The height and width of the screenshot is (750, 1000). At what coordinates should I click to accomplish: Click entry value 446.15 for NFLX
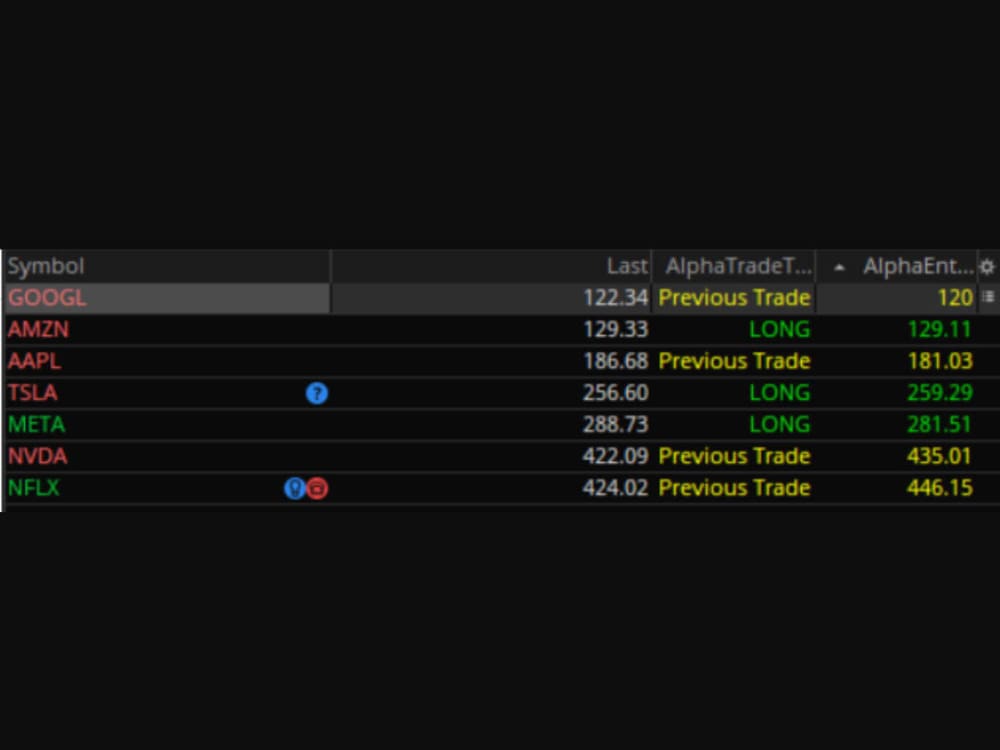coord(940,489)
